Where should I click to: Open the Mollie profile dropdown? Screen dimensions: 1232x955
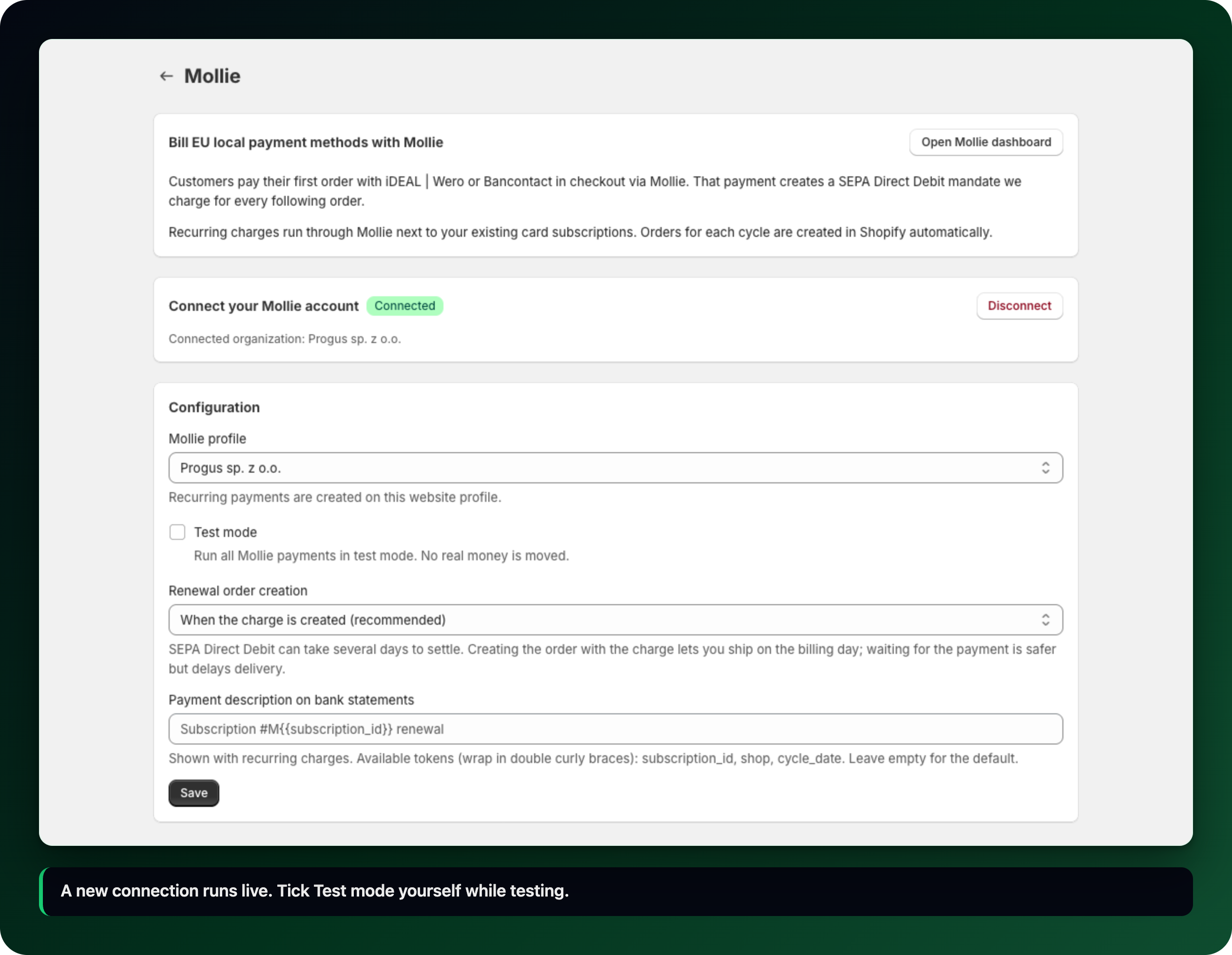pos(616,468)
